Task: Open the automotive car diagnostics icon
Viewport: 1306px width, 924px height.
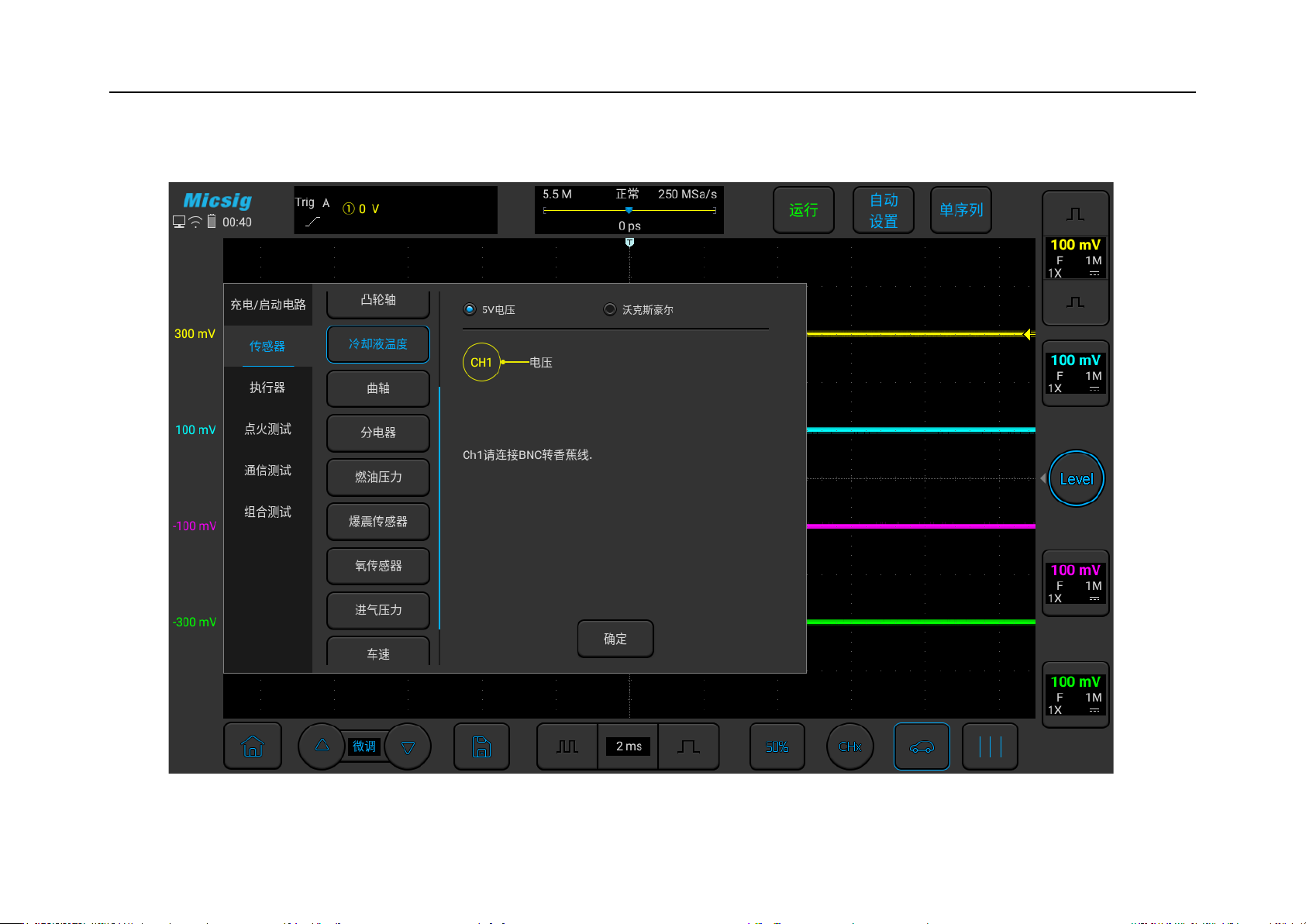Action: [x=922, y=746]
